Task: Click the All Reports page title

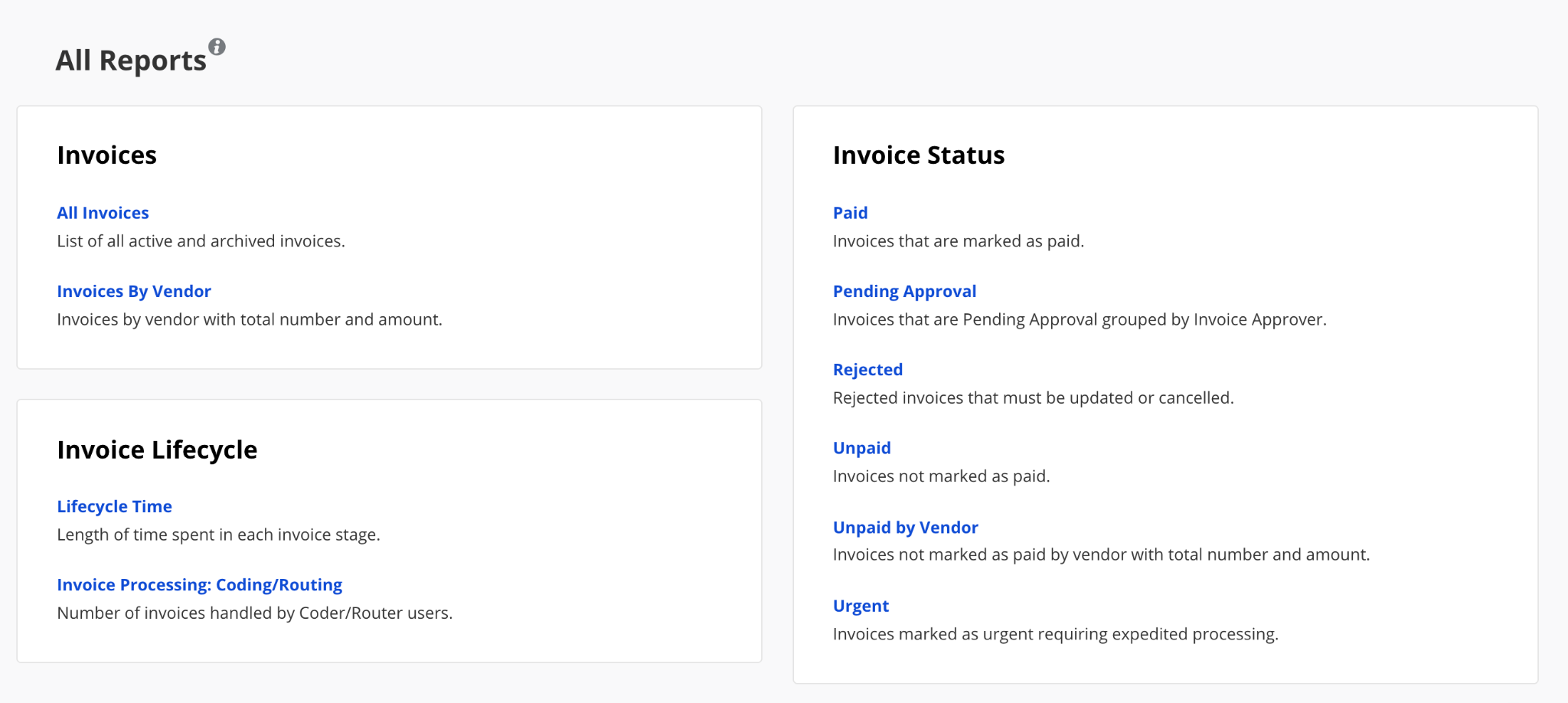Action: click(x=130, y=59)
